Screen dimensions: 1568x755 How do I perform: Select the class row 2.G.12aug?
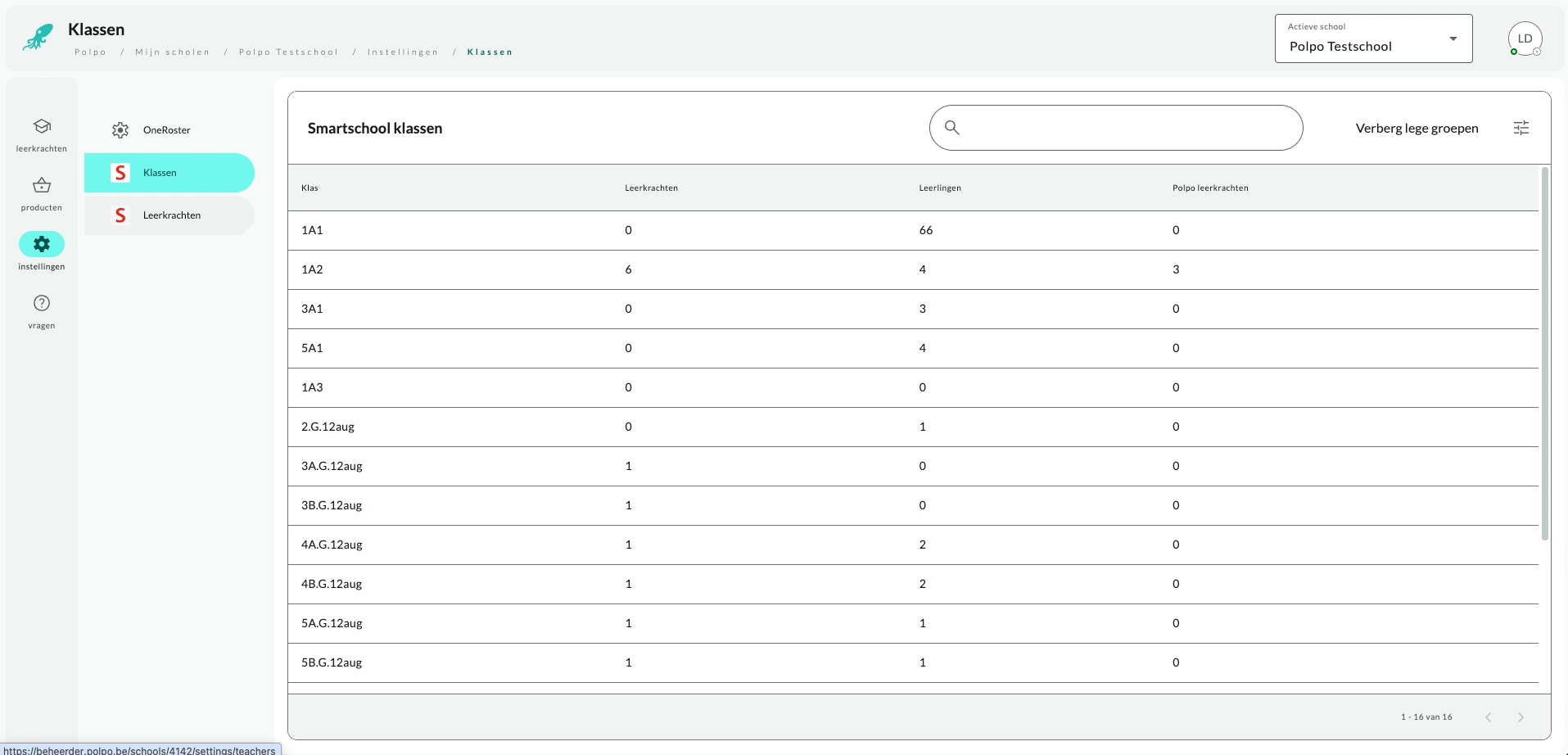click(913, 427)
